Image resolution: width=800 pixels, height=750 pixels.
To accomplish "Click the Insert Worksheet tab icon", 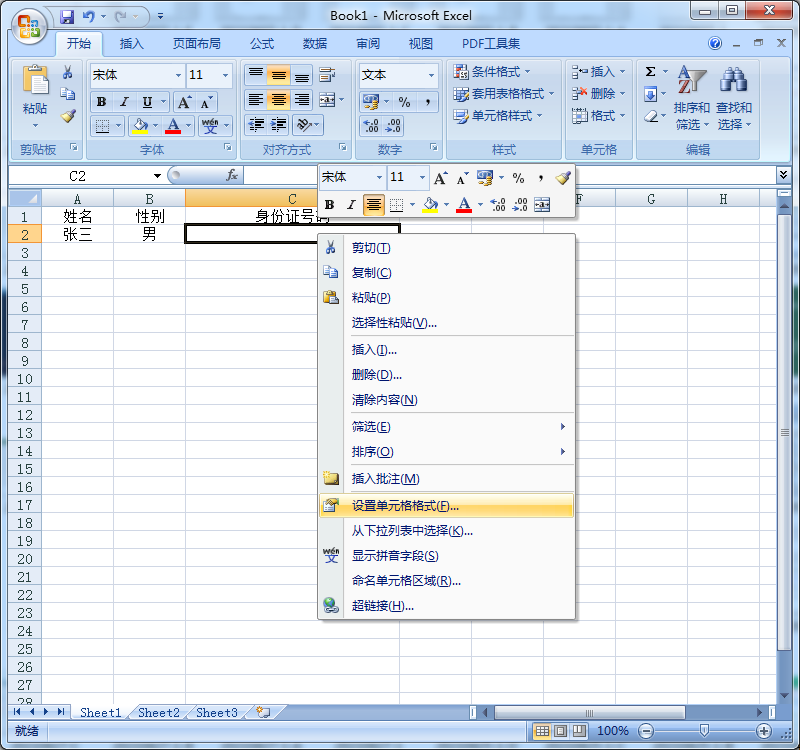I will coord(263,712).
